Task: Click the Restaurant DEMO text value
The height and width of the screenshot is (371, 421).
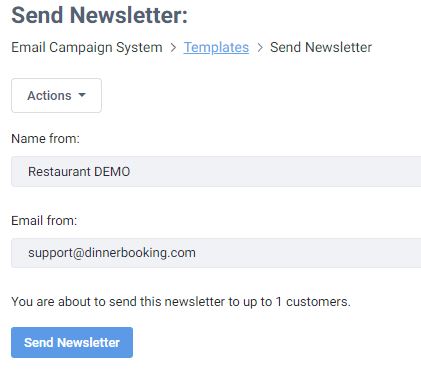Action: coord(79,172)
